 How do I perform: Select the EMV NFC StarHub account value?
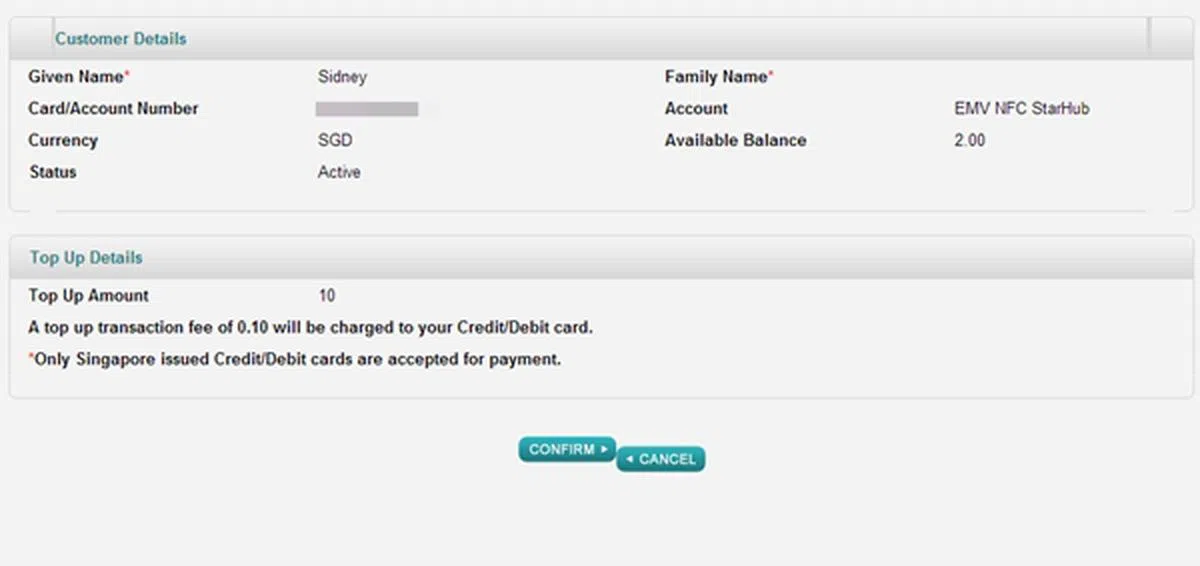[x=1021, y=109]
